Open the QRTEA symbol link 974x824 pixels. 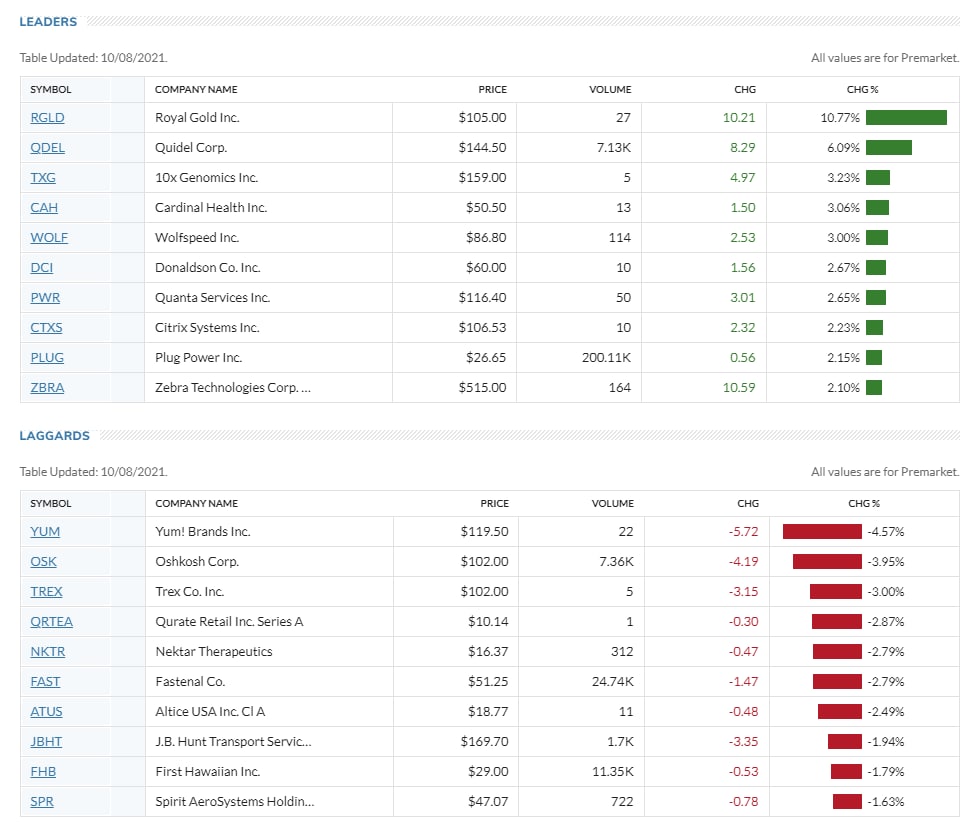point(52,622)
